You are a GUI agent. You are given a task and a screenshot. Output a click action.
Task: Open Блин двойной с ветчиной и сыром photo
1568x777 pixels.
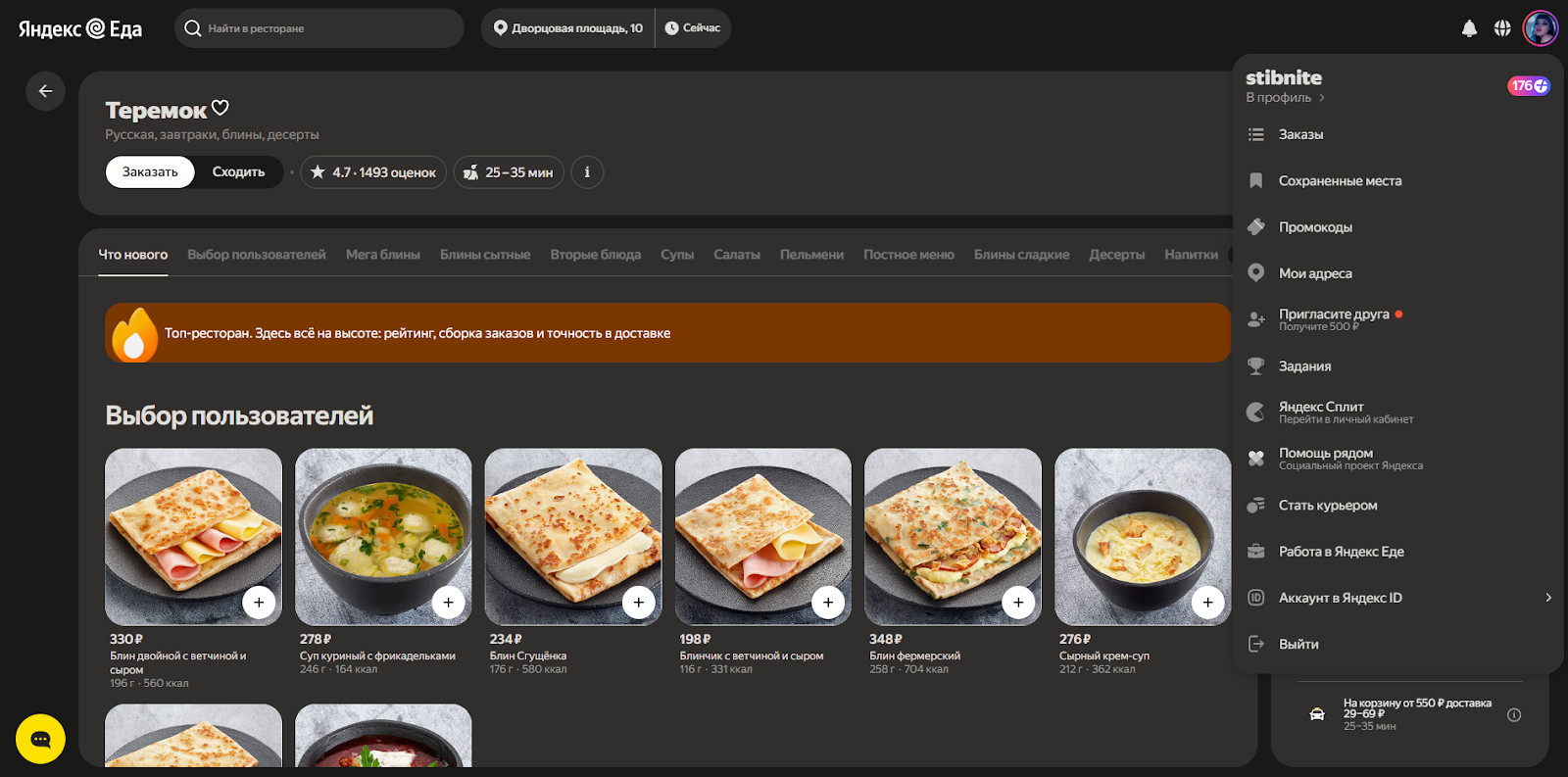[193, 537]
